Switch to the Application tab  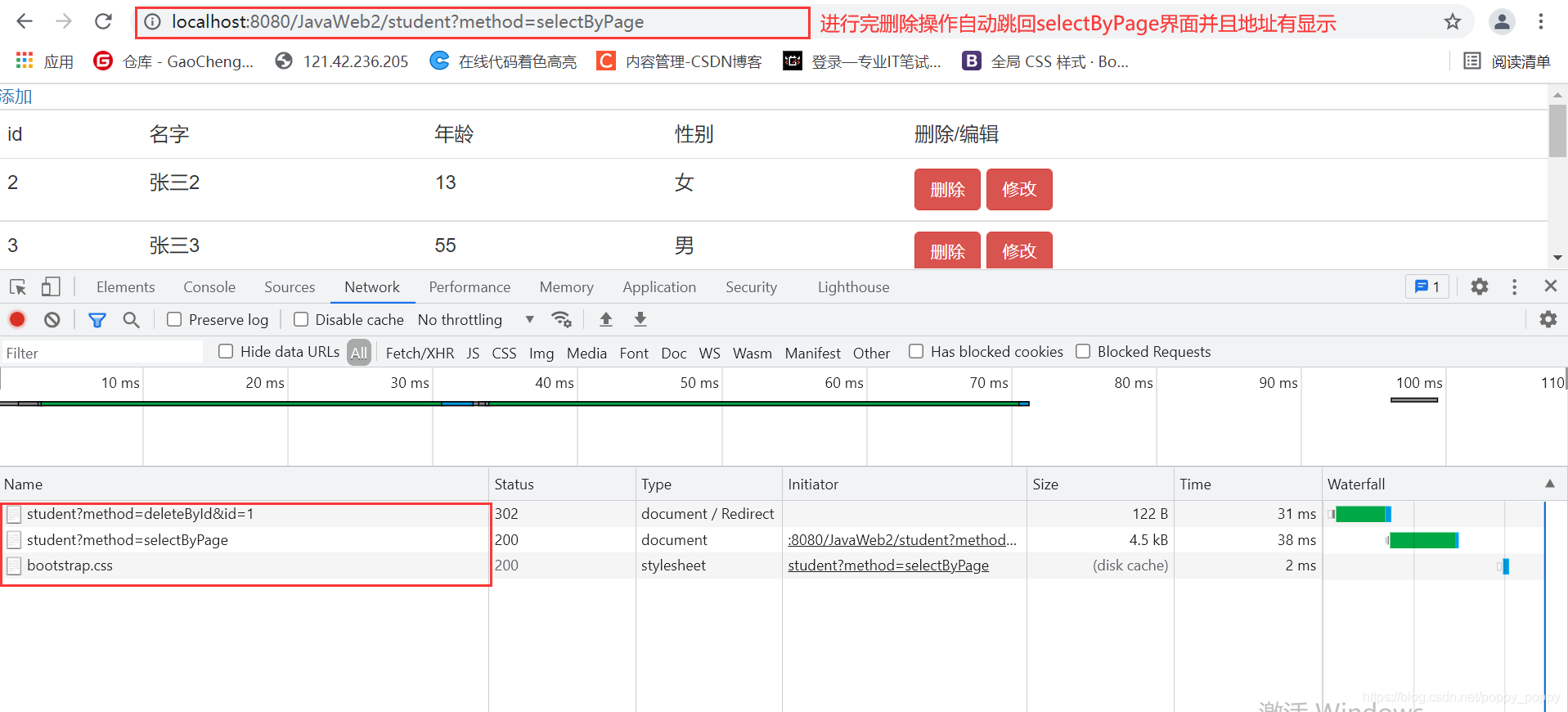(x=659, y=287)
